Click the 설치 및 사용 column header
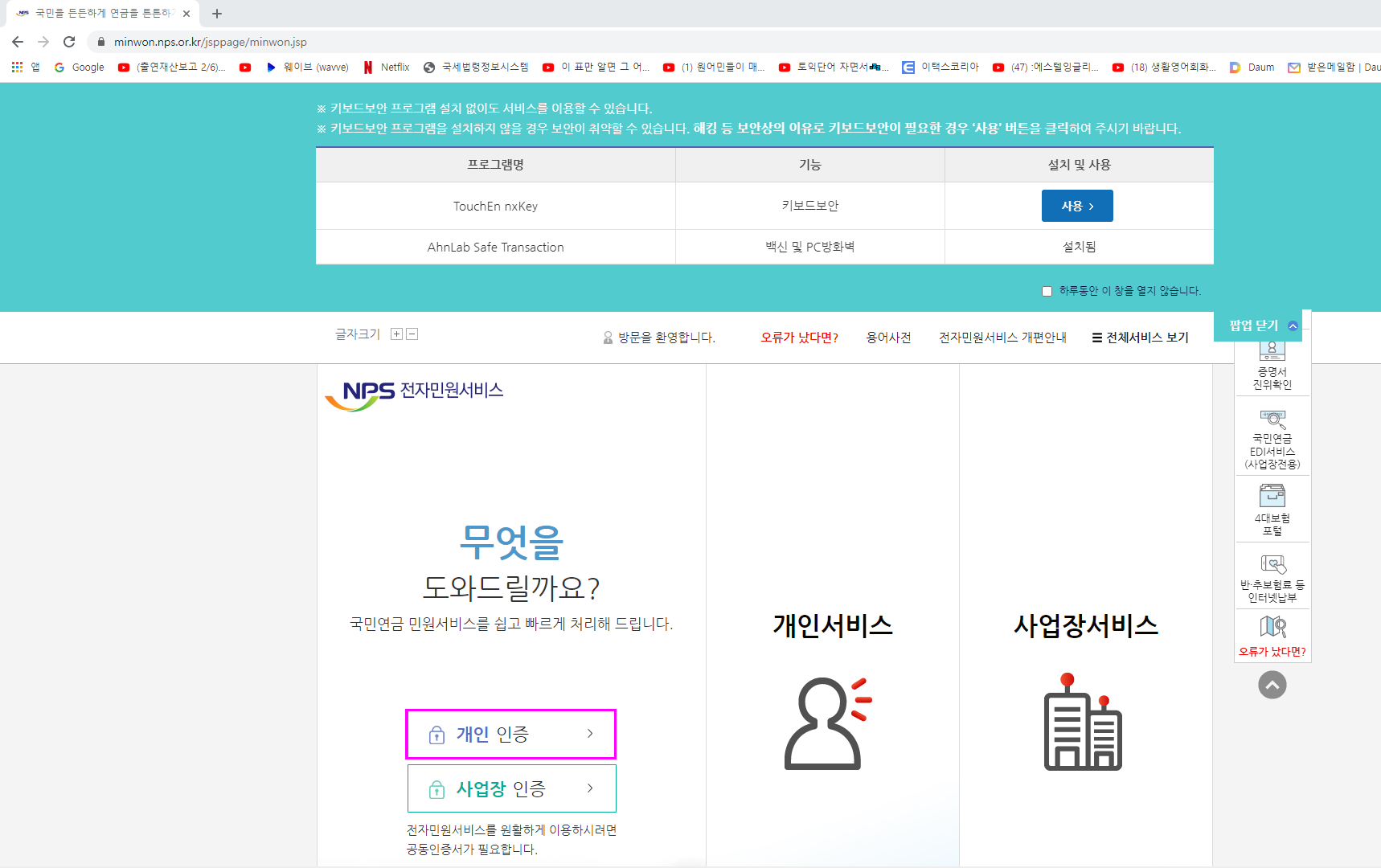1381x868 pixels. [1080, 165]
